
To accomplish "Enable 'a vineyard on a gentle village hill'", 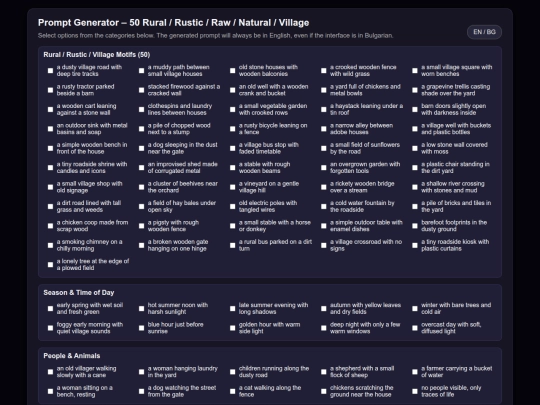I will (x=233, y=187).
